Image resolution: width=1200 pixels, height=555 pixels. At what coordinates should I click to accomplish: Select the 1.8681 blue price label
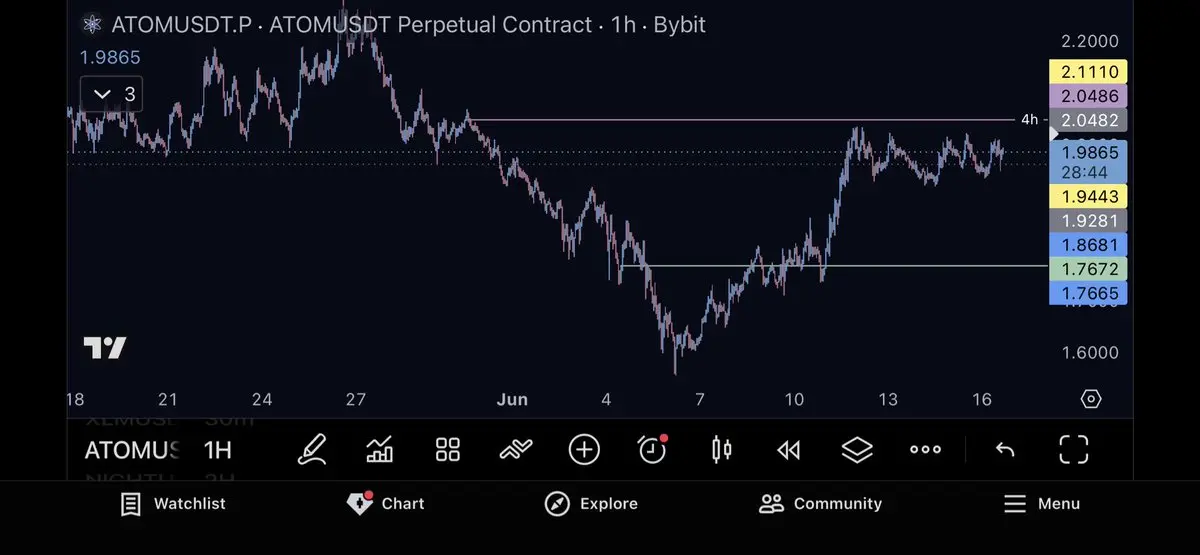(1088, 244)
